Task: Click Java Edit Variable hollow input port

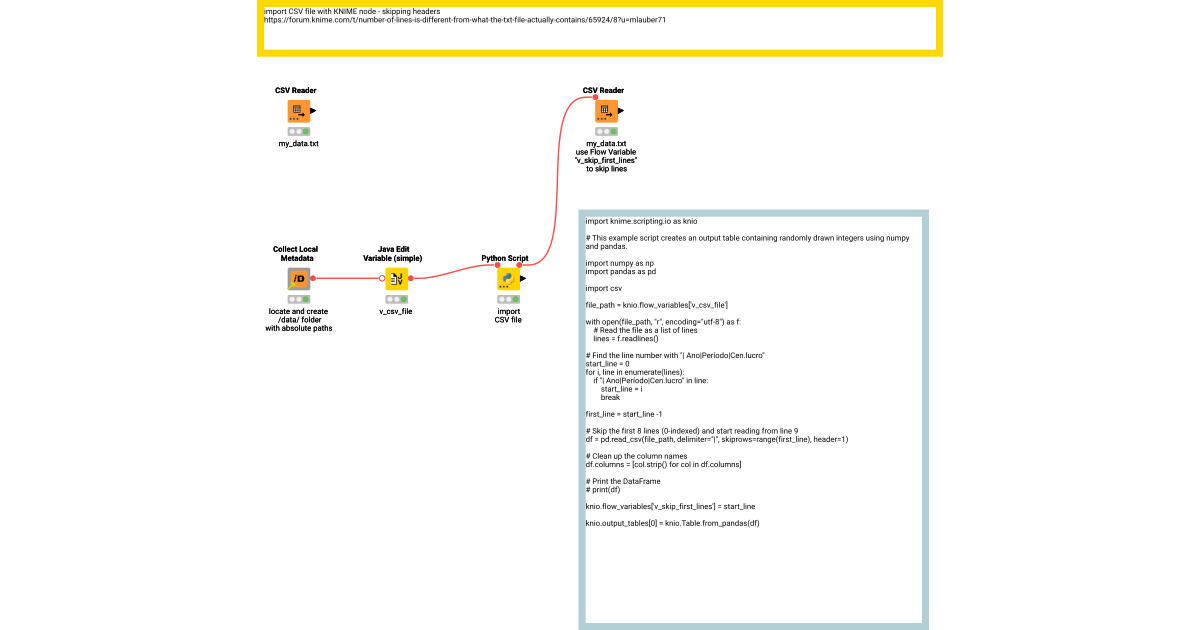Action: click(x=381, y=279)
